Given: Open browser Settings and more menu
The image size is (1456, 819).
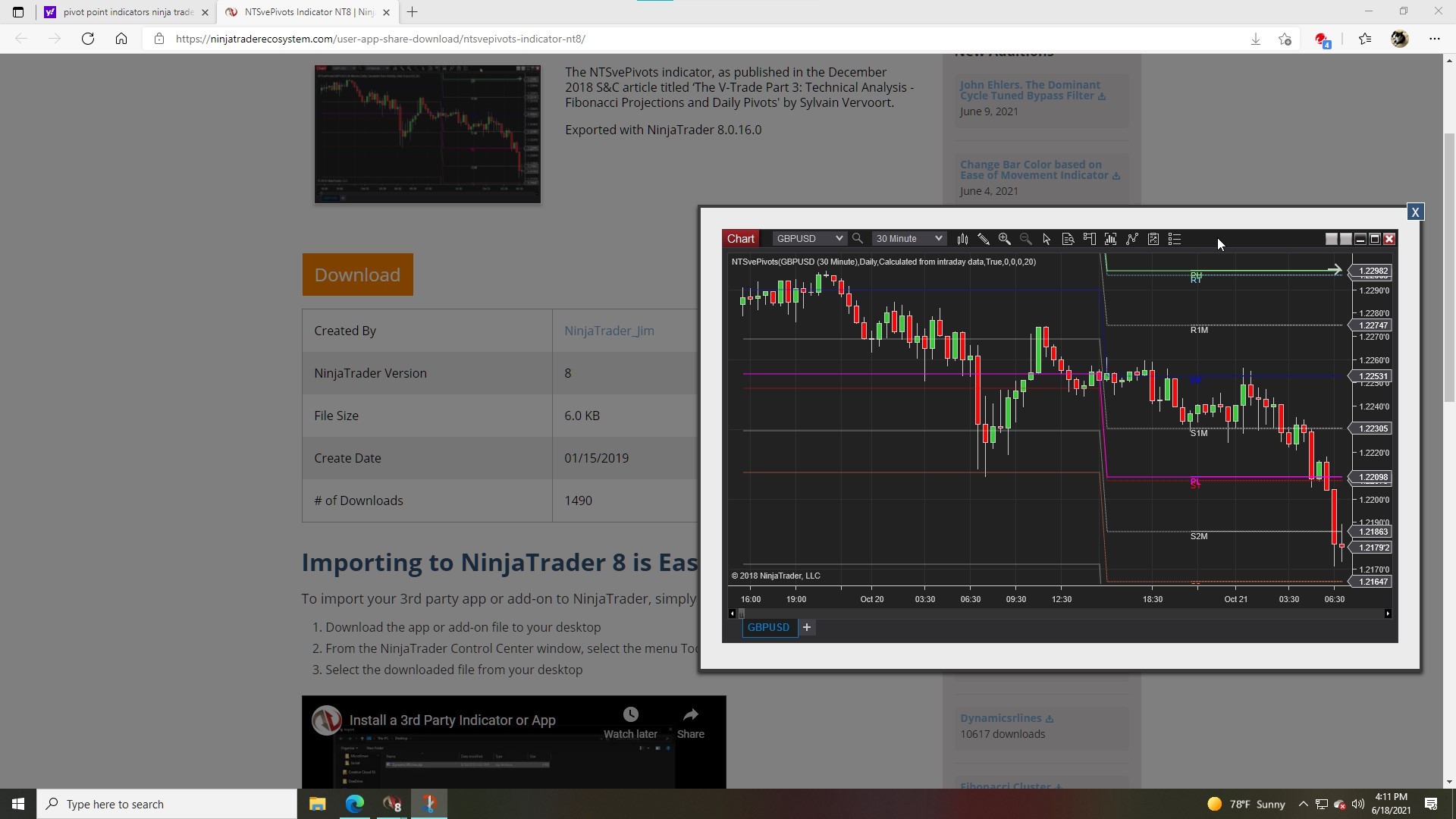Looking at the screenshot, I should coord(1434,39).
